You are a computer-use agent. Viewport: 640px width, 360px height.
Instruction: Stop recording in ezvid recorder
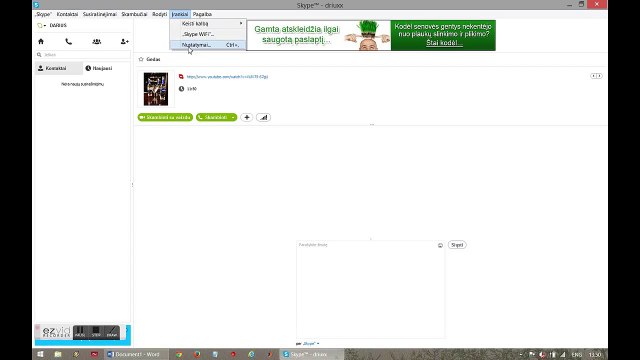pos(96,332)
